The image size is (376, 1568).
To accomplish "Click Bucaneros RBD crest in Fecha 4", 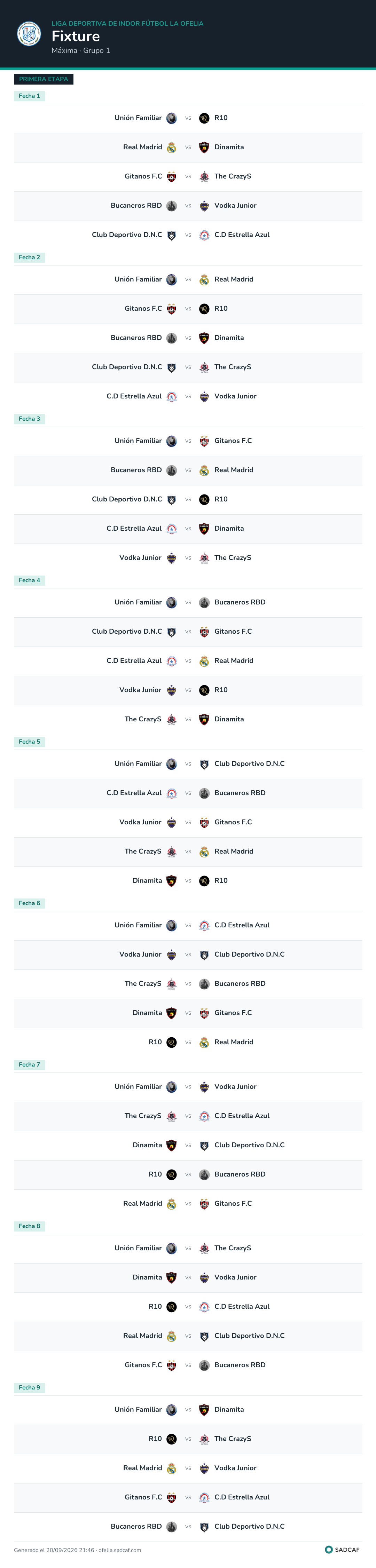I will [204, 603].
